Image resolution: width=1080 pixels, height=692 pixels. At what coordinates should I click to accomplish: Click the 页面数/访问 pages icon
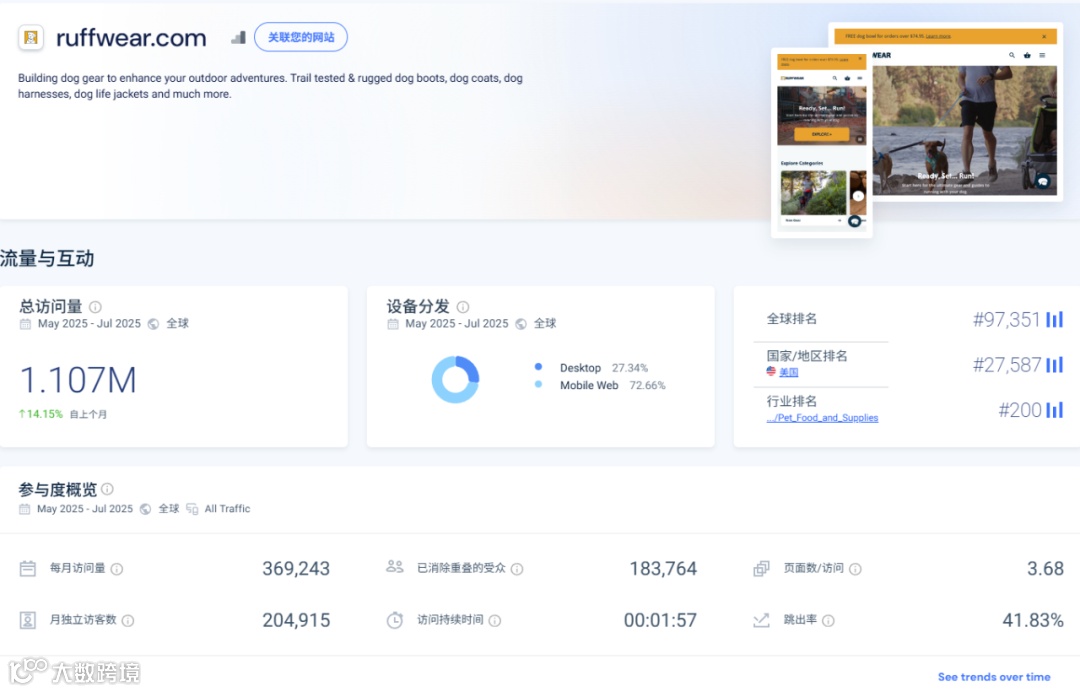(x=761, y=568)
